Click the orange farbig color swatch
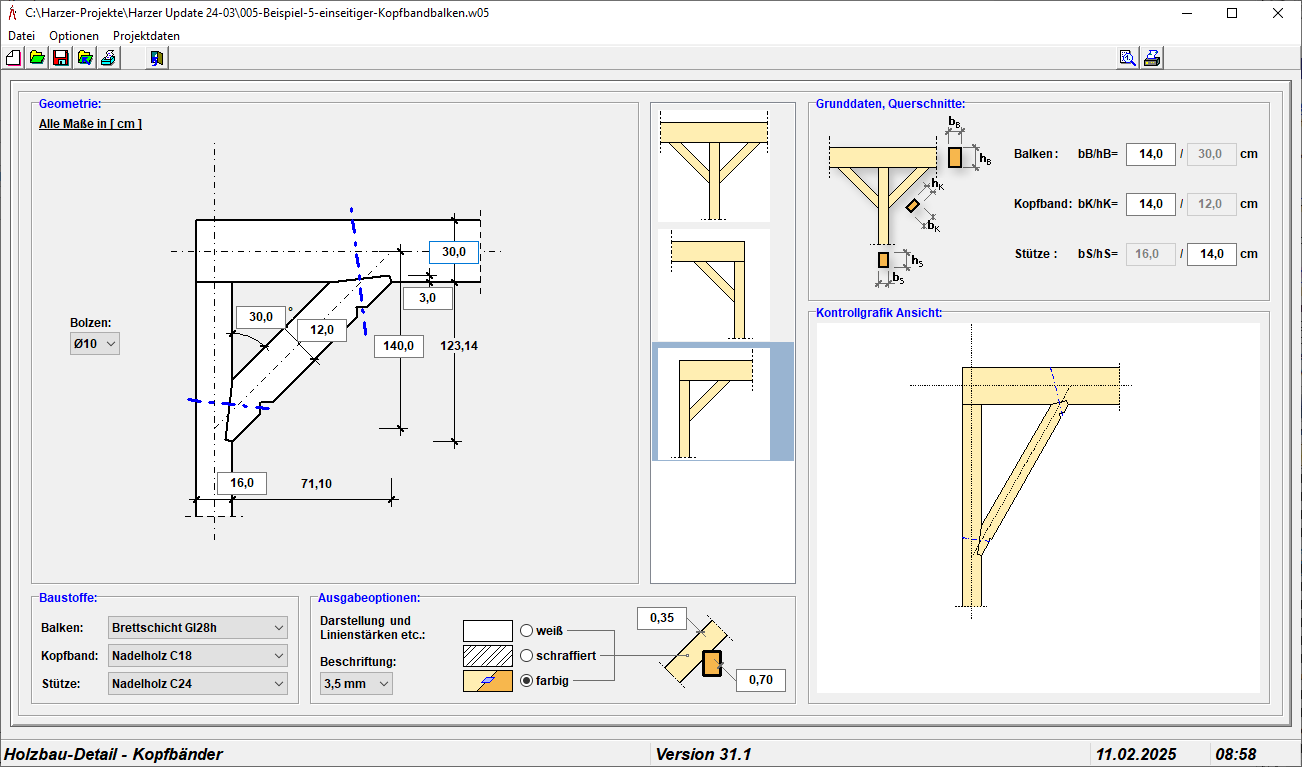The image size is (1302, 767). 487,681
